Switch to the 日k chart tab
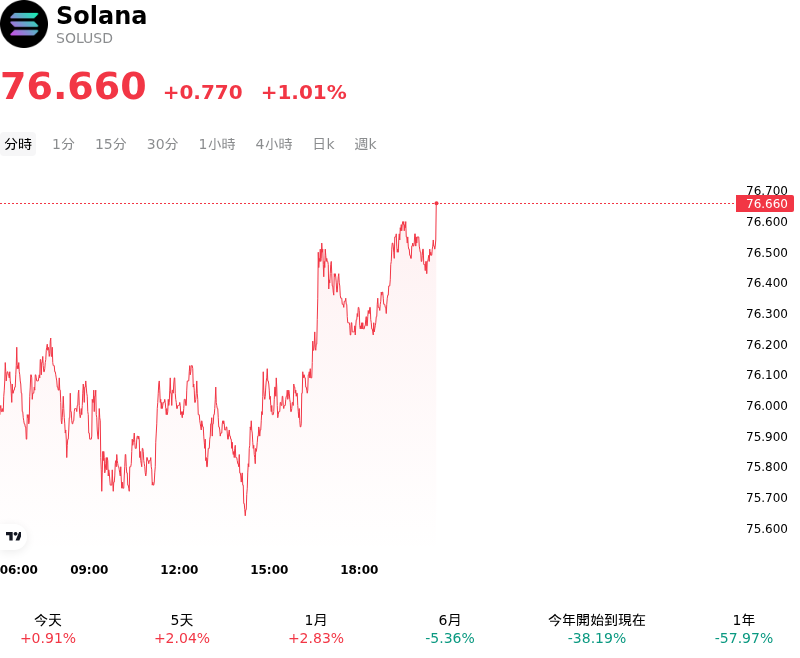 [323, 144]
